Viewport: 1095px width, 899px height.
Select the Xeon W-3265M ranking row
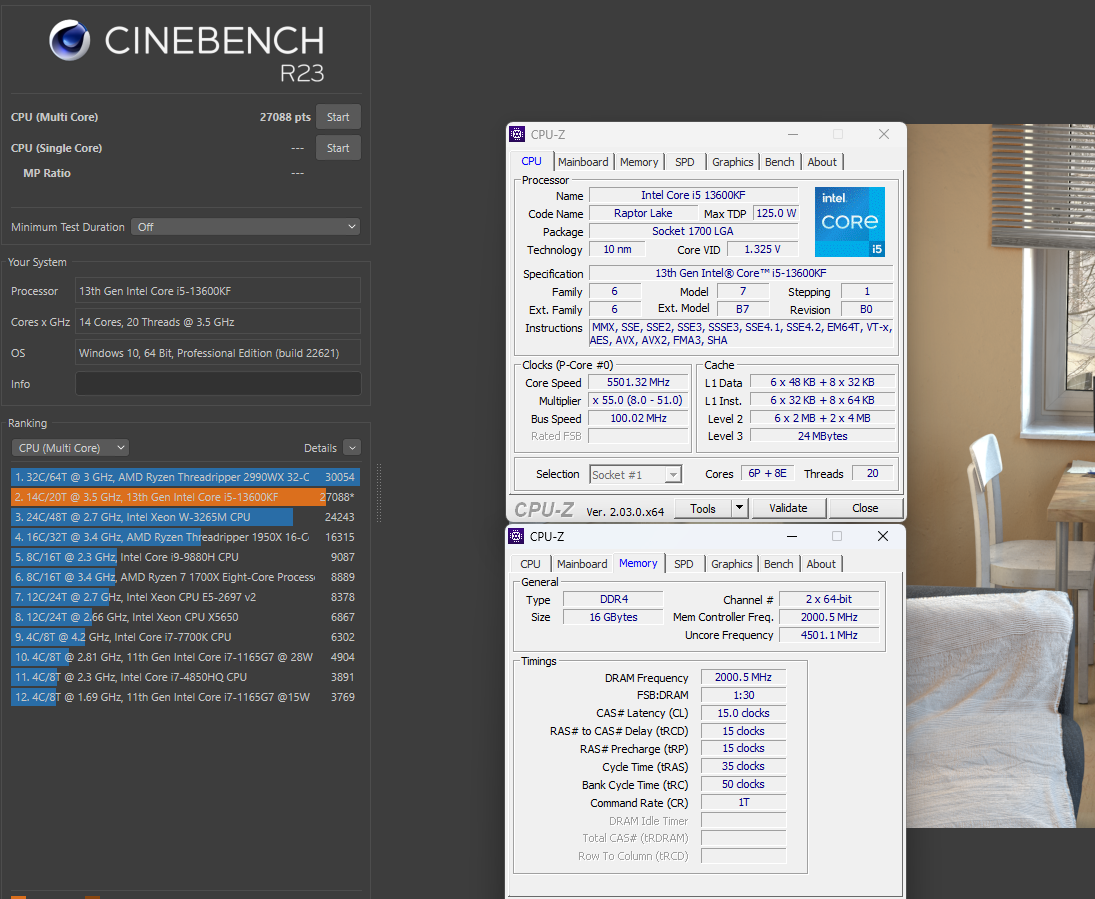click(185, 517)
